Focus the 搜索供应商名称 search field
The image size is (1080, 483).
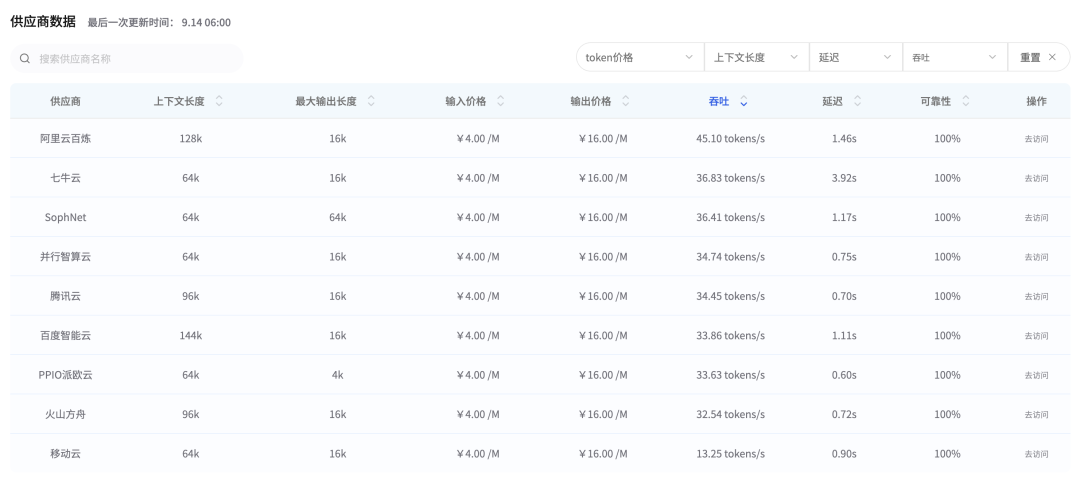pos(127,59)
